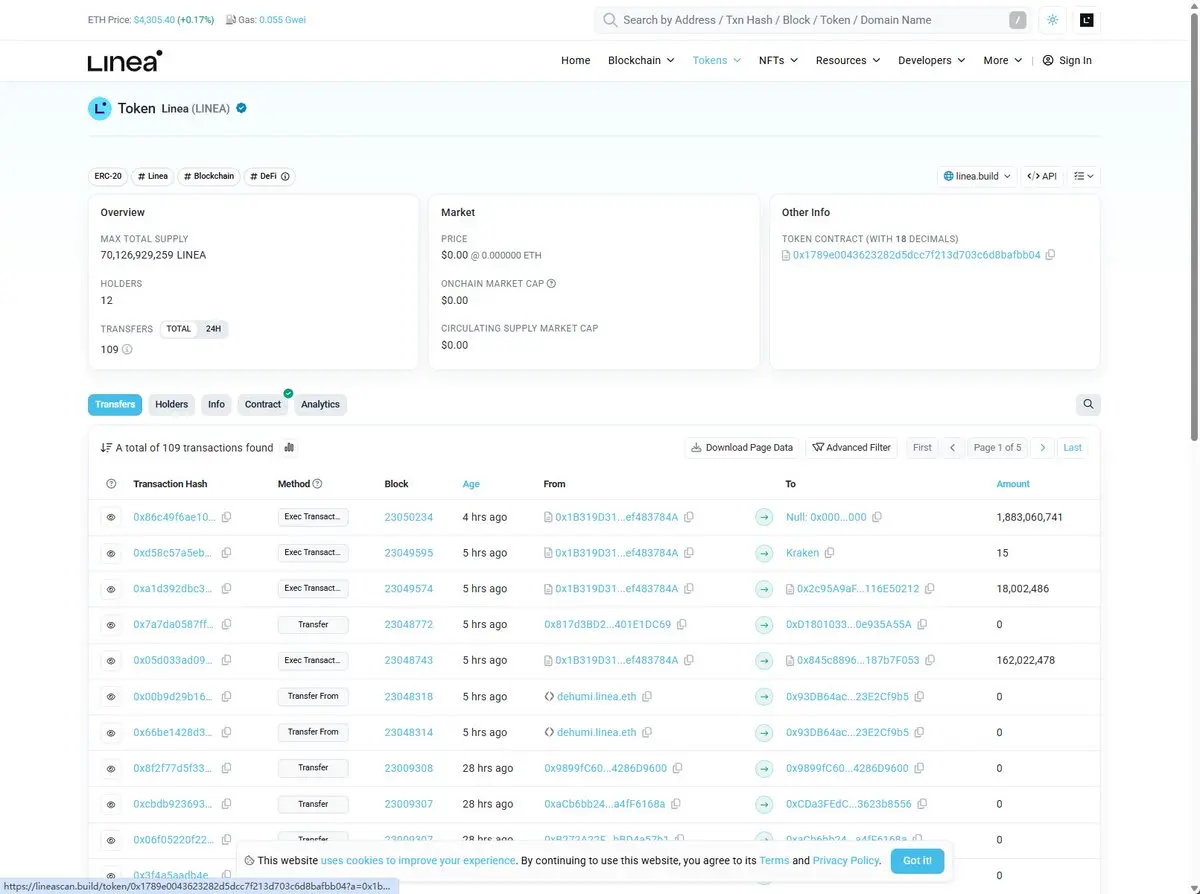Toggle the light/dark theme sun icon

[1052, 20]
